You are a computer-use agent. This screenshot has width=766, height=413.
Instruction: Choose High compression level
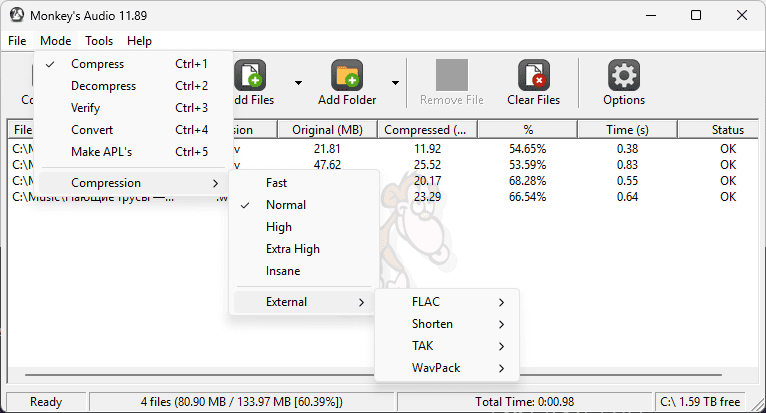pyautogui.click(x=304, y=227)
